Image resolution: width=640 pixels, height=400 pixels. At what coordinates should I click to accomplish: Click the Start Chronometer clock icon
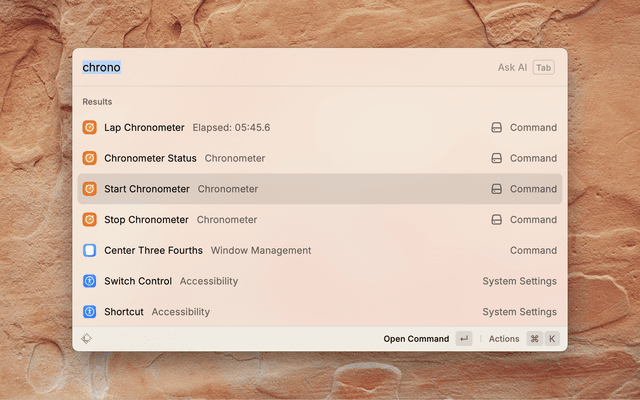pyautogui.click(x=90, y=189)
